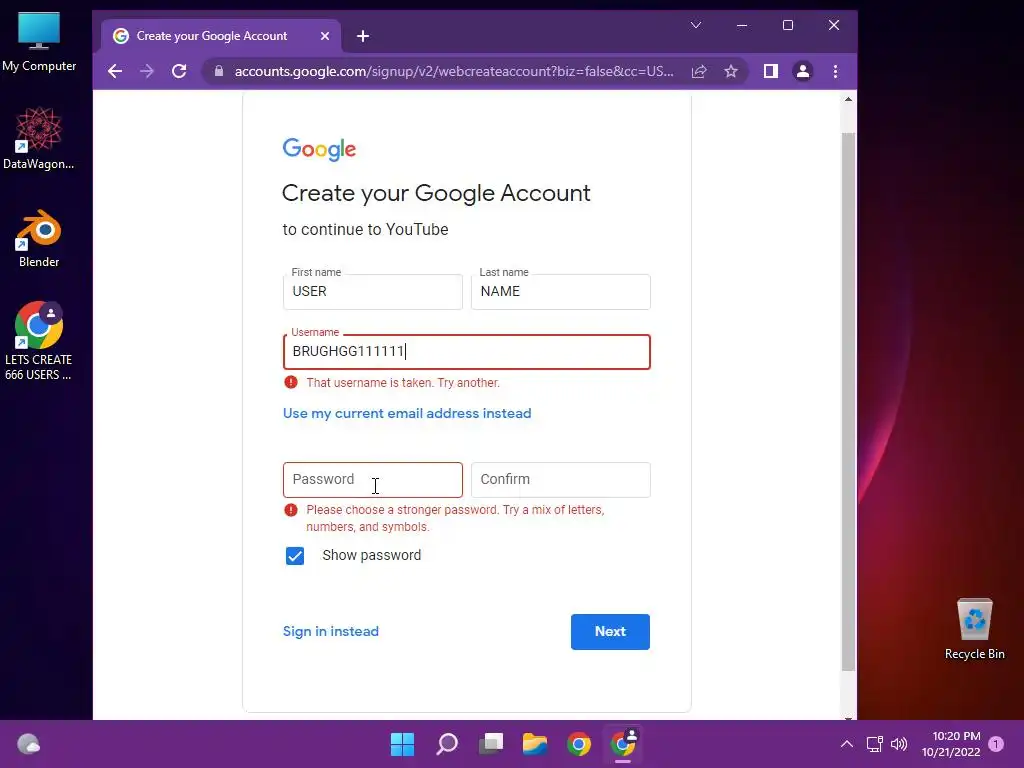The height and width of the screenshot is (768, 1024).
Task: Click the network tray icon
Action: (874, 744)
